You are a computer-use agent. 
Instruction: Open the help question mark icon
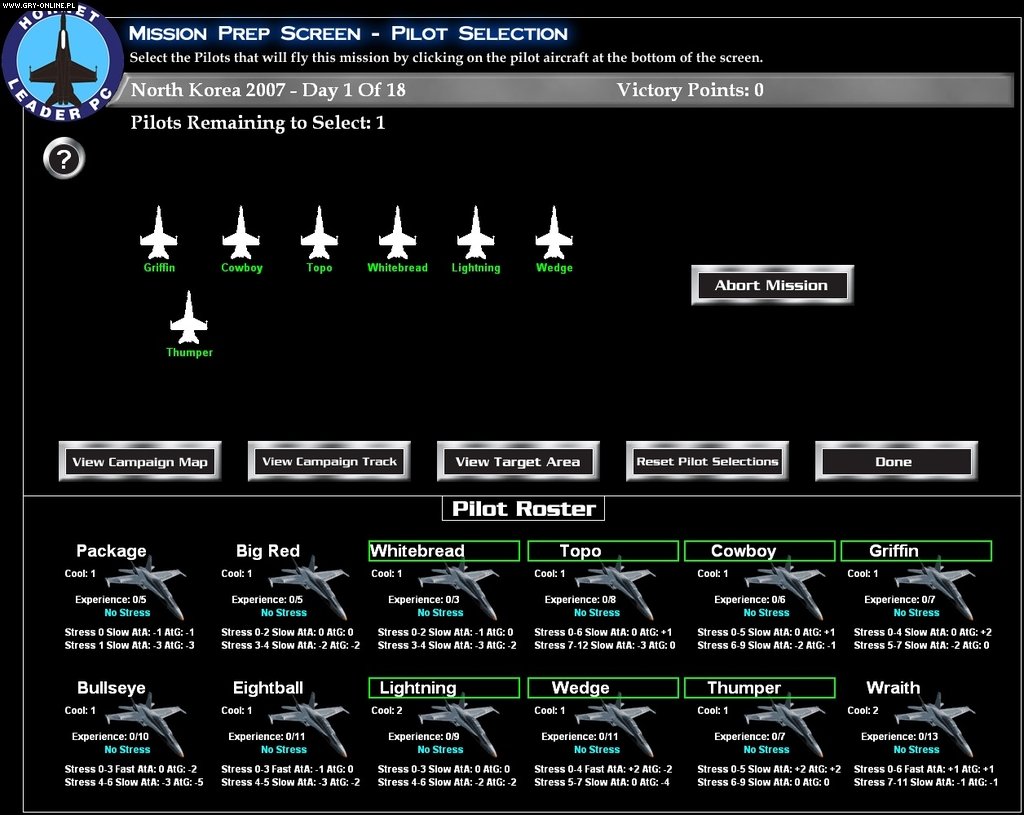pyautogui.click(x=63, y=158)
